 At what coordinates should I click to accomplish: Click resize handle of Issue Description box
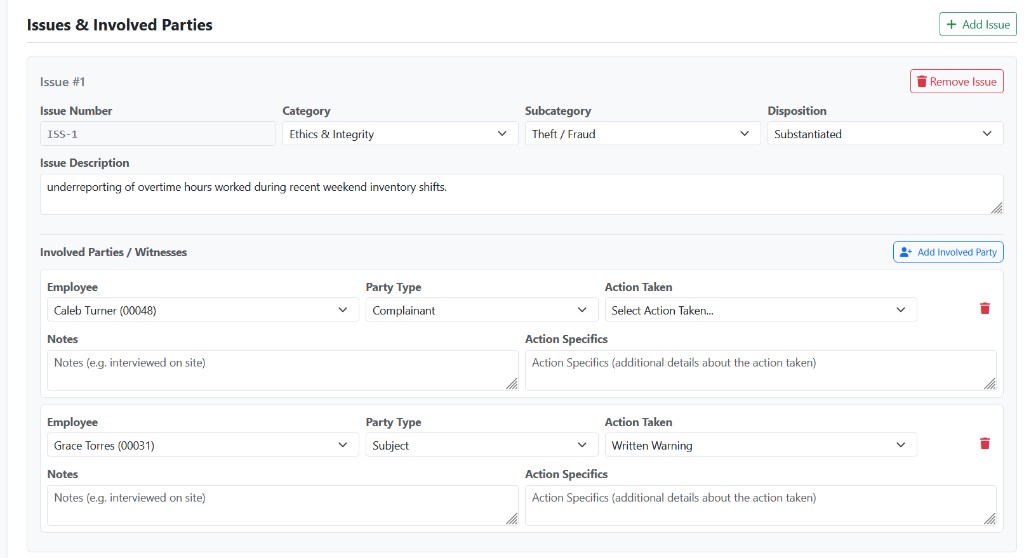coord(996,208)
